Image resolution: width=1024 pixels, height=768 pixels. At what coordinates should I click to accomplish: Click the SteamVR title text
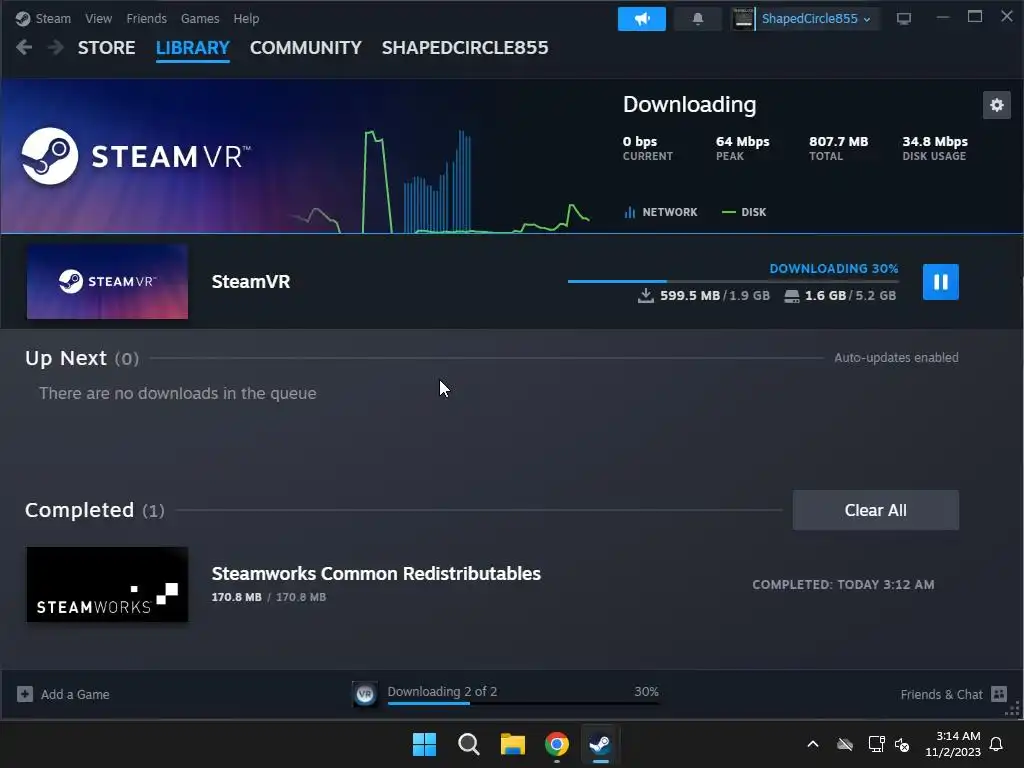pyautogui.click(x=251, y=281)
